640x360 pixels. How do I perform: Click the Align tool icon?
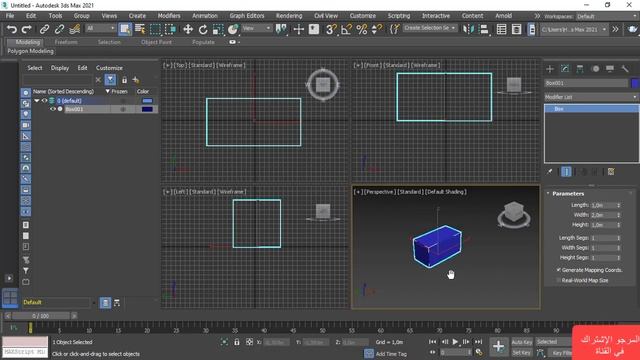(484, 29)
